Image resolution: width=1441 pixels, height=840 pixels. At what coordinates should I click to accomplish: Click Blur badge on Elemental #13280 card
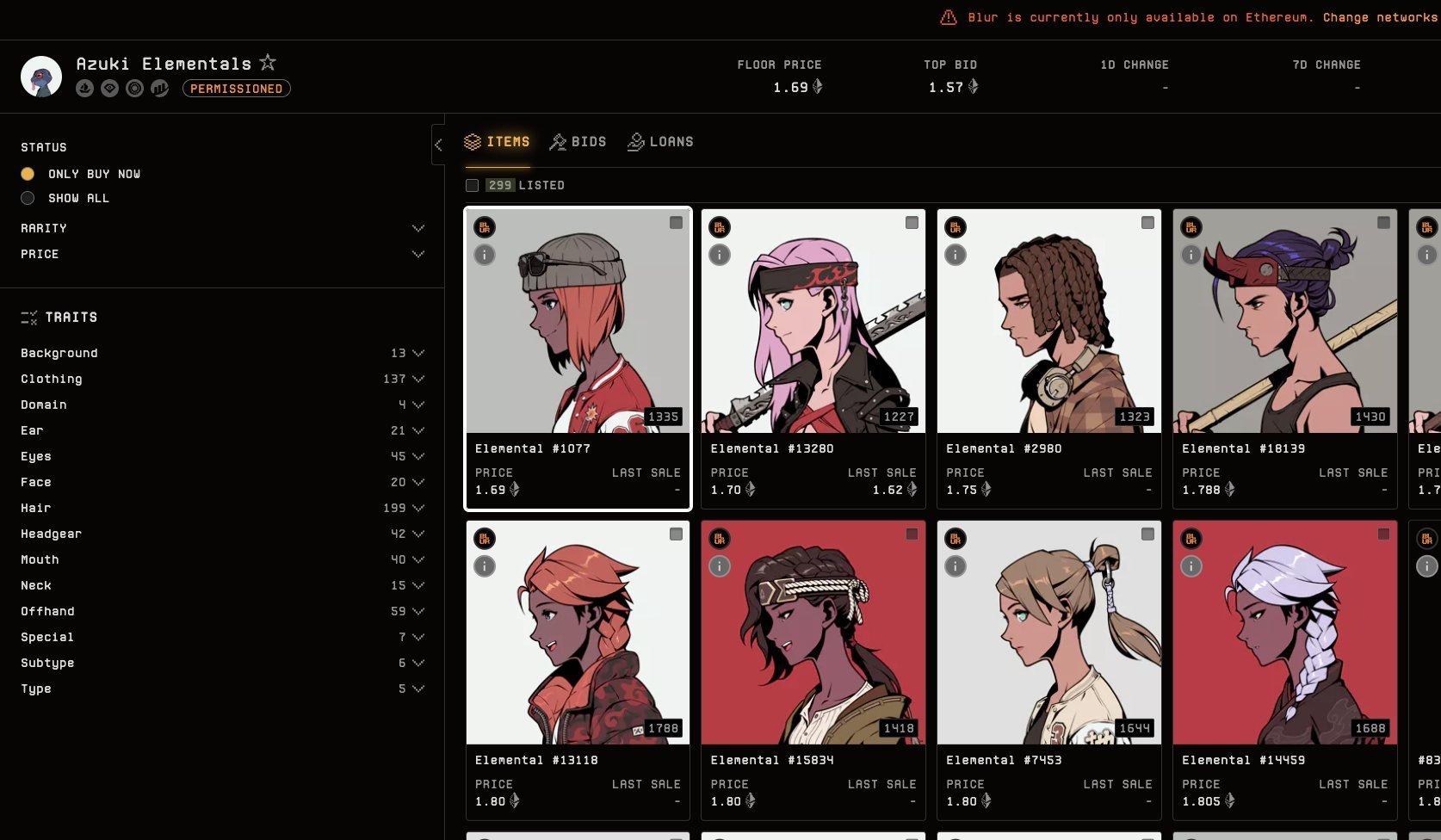point(720,227)
